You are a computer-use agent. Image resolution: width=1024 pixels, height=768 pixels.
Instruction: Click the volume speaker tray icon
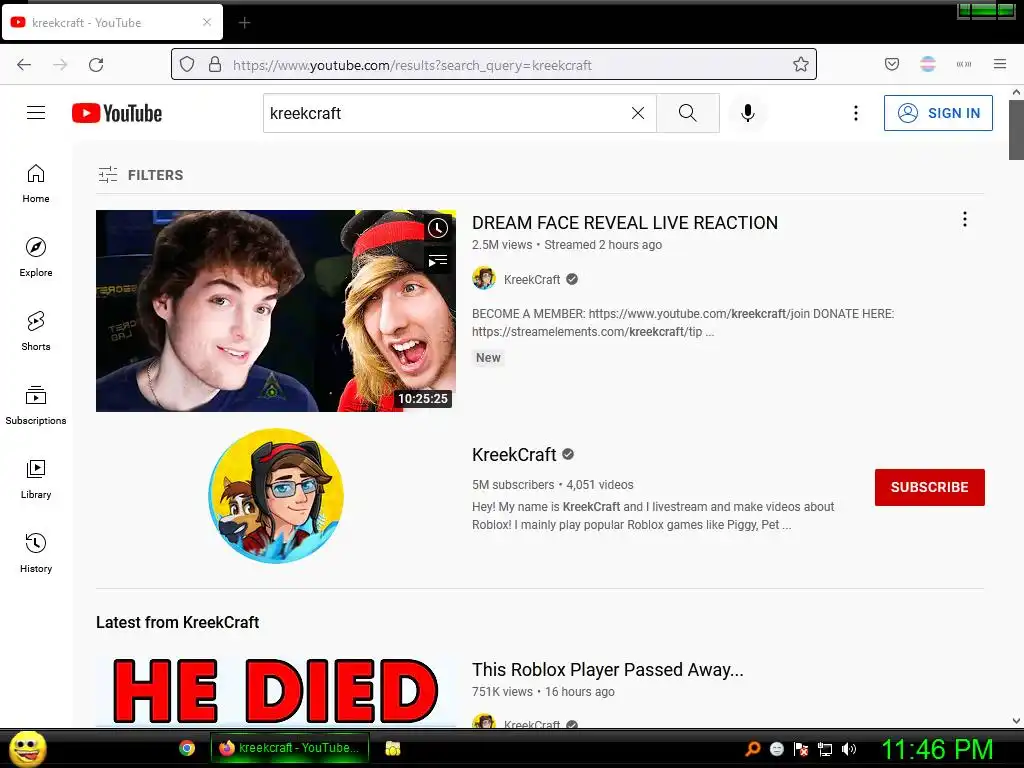(x=849, y=749)
